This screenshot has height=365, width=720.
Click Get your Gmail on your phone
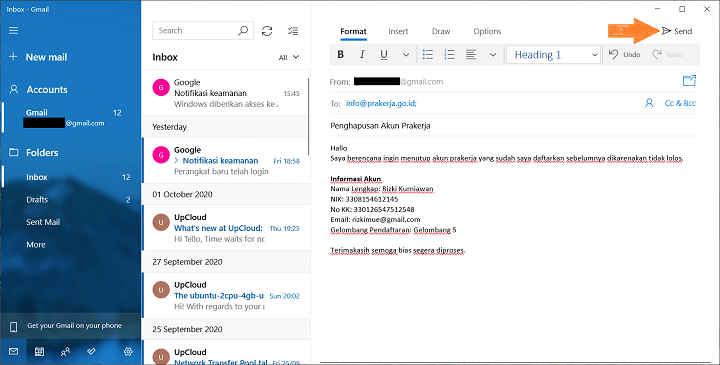70,326
